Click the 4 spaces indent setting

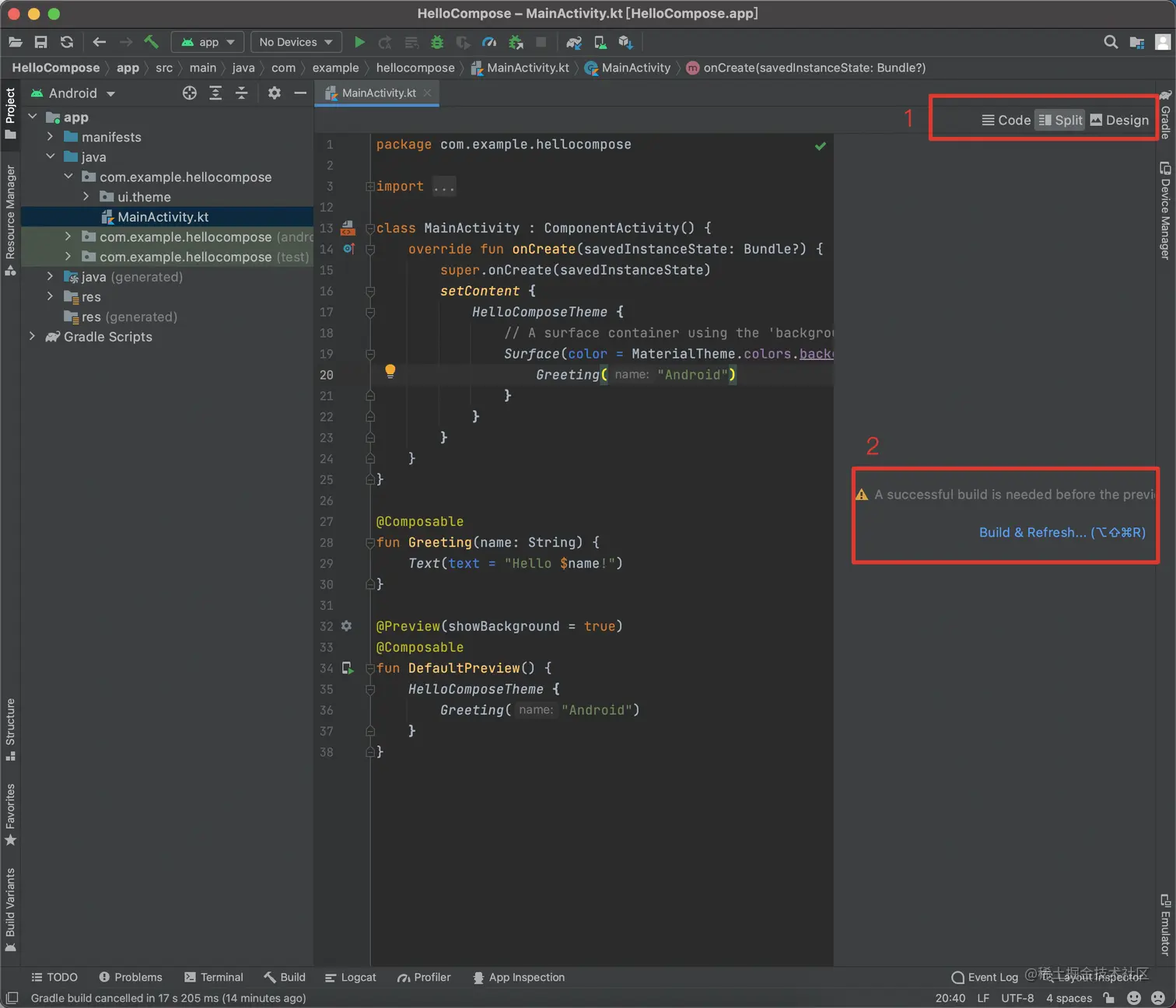pos(1069,998)
